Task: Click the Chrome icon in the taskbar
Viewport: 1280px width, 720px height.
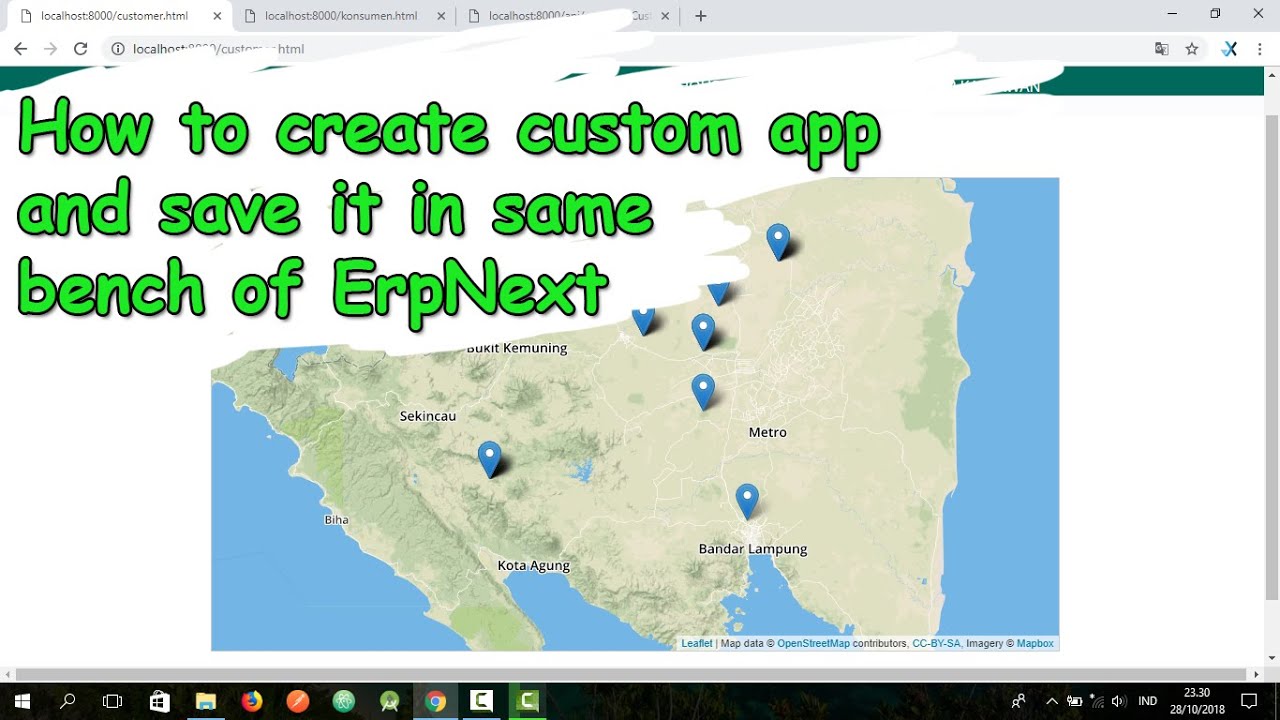Action: pyautogui.click(x=435, y=701)
